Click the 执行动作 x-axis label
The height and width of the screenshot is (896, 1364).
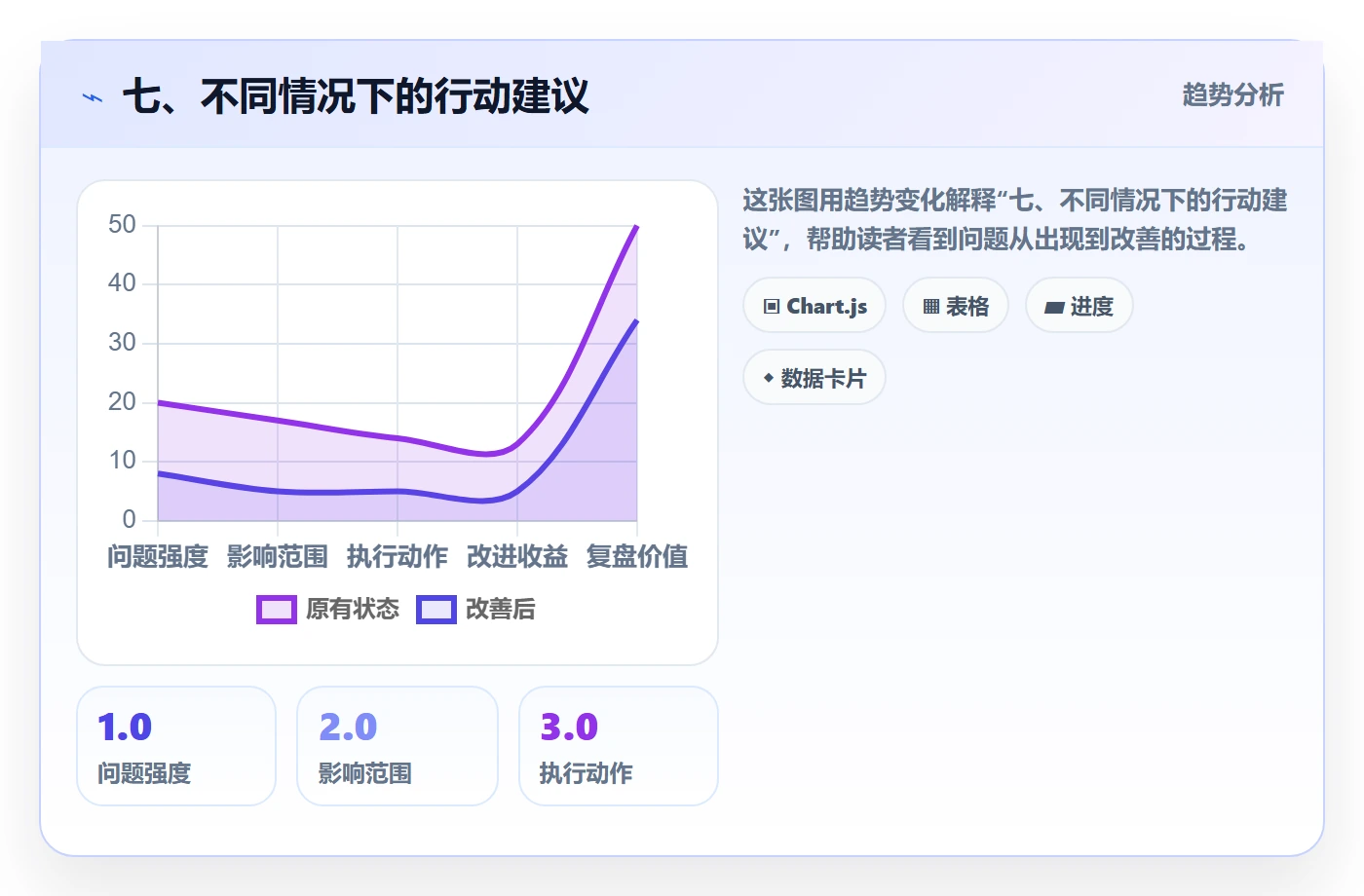398,557
